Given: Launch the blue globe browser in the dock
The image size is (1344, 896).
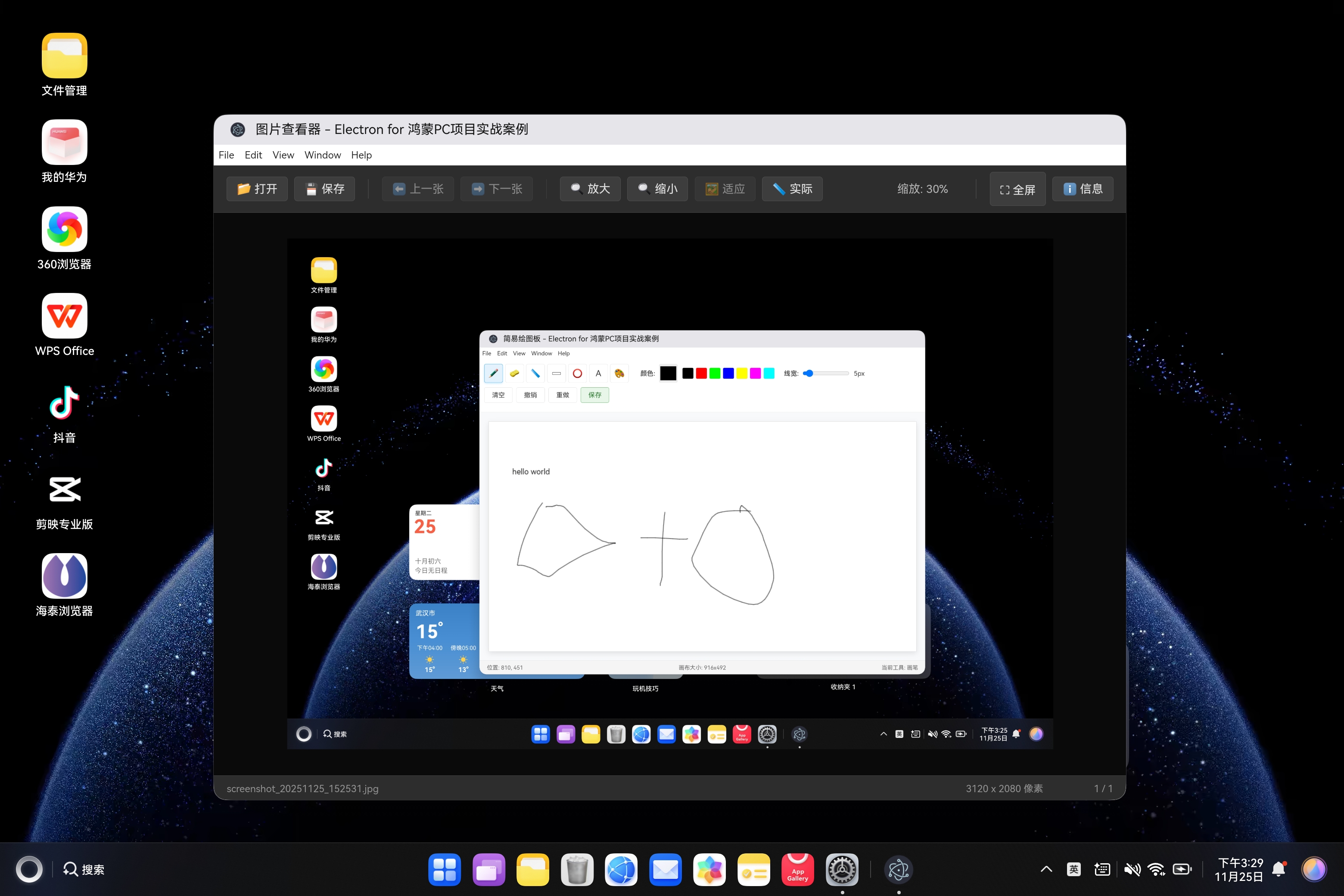Looking at the screenshot, I should coord(621,870).
